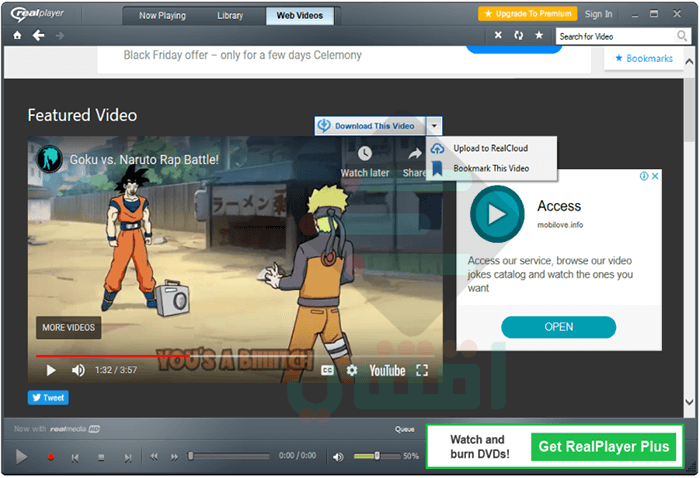This screenshot has height=478, width=700.
Task: Click the Access ad play icon
Action: coord(497,214)
